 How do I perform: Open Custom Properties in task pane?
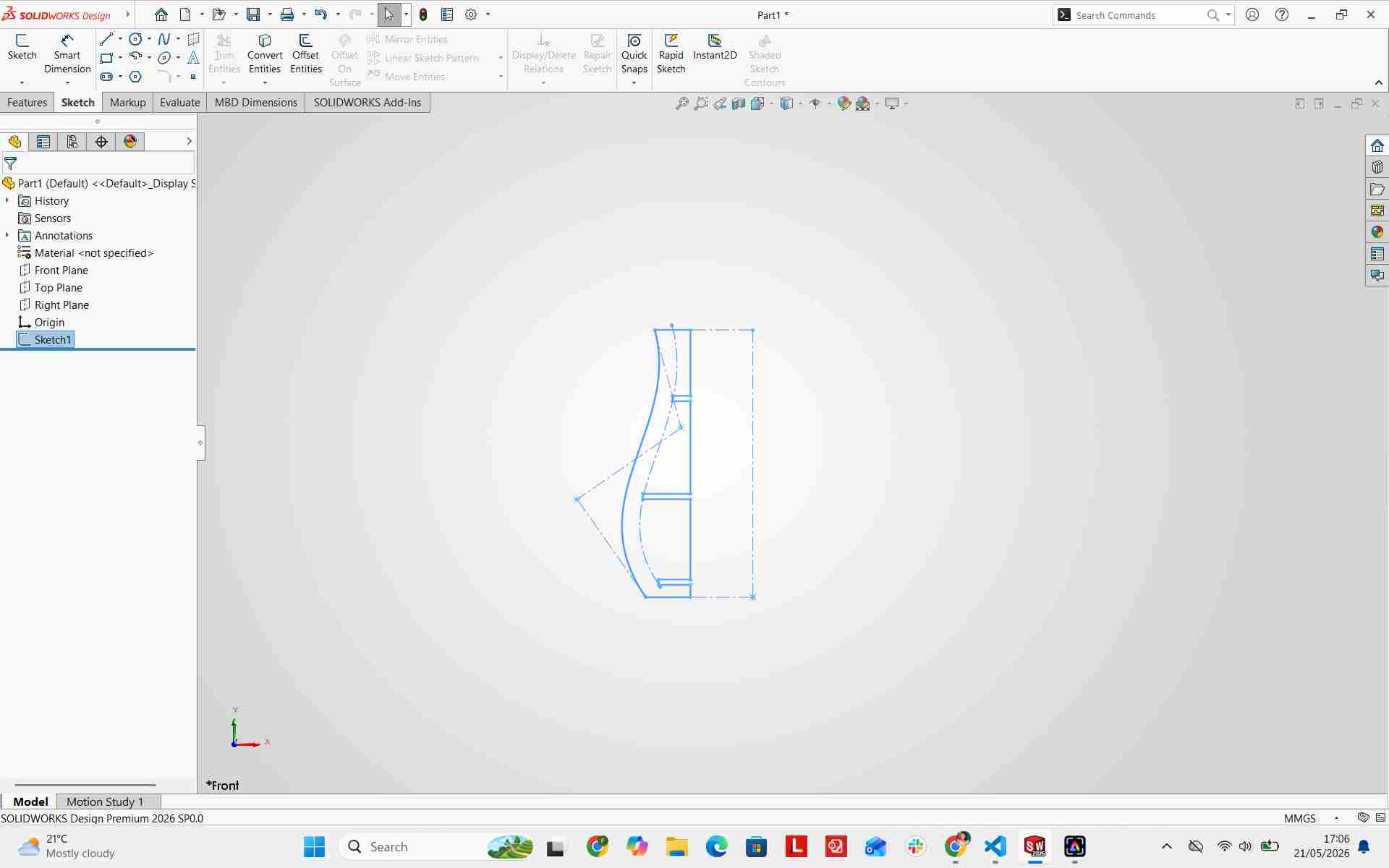click(x=1377, y=254)
